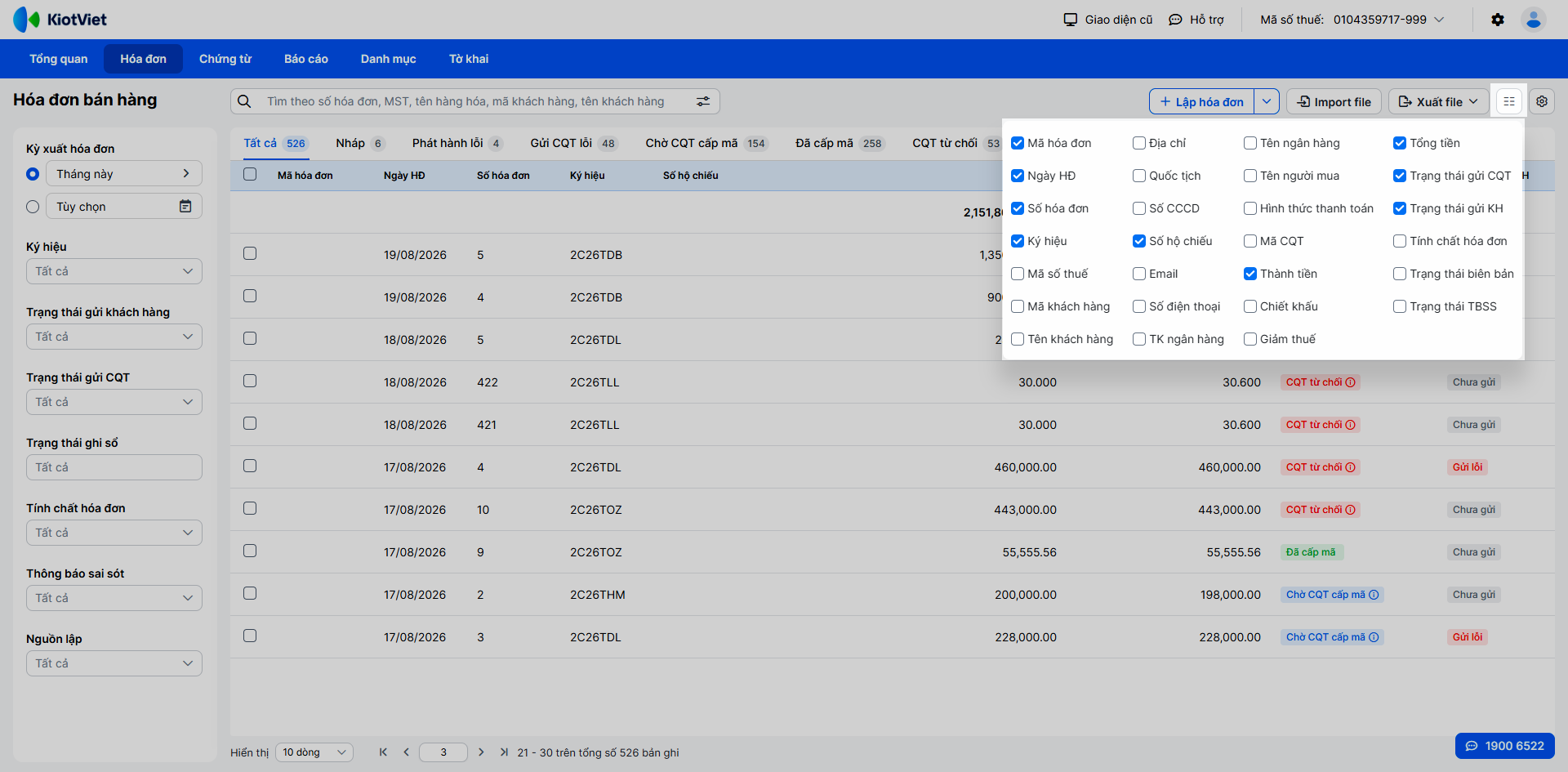Switch to Chờ CQT cấp mã tab
1568x772 pixels.
click(x=706, y=143)
